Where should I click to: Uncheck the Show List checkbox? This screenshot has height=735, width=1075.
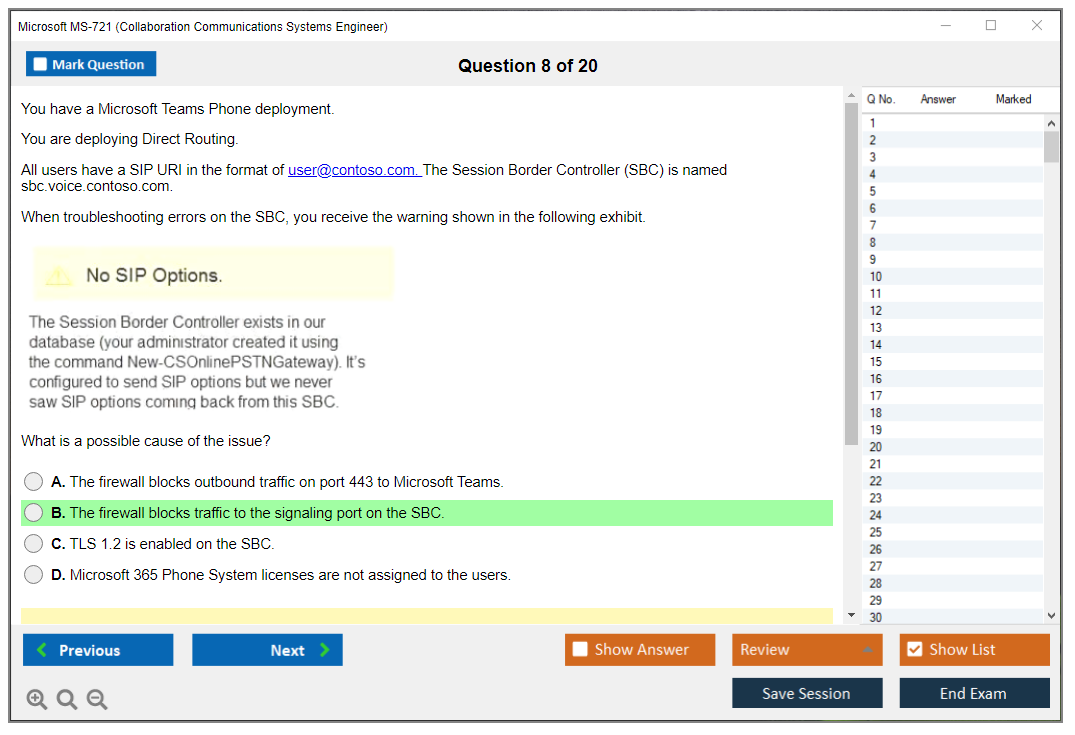[x=915, y=649]
